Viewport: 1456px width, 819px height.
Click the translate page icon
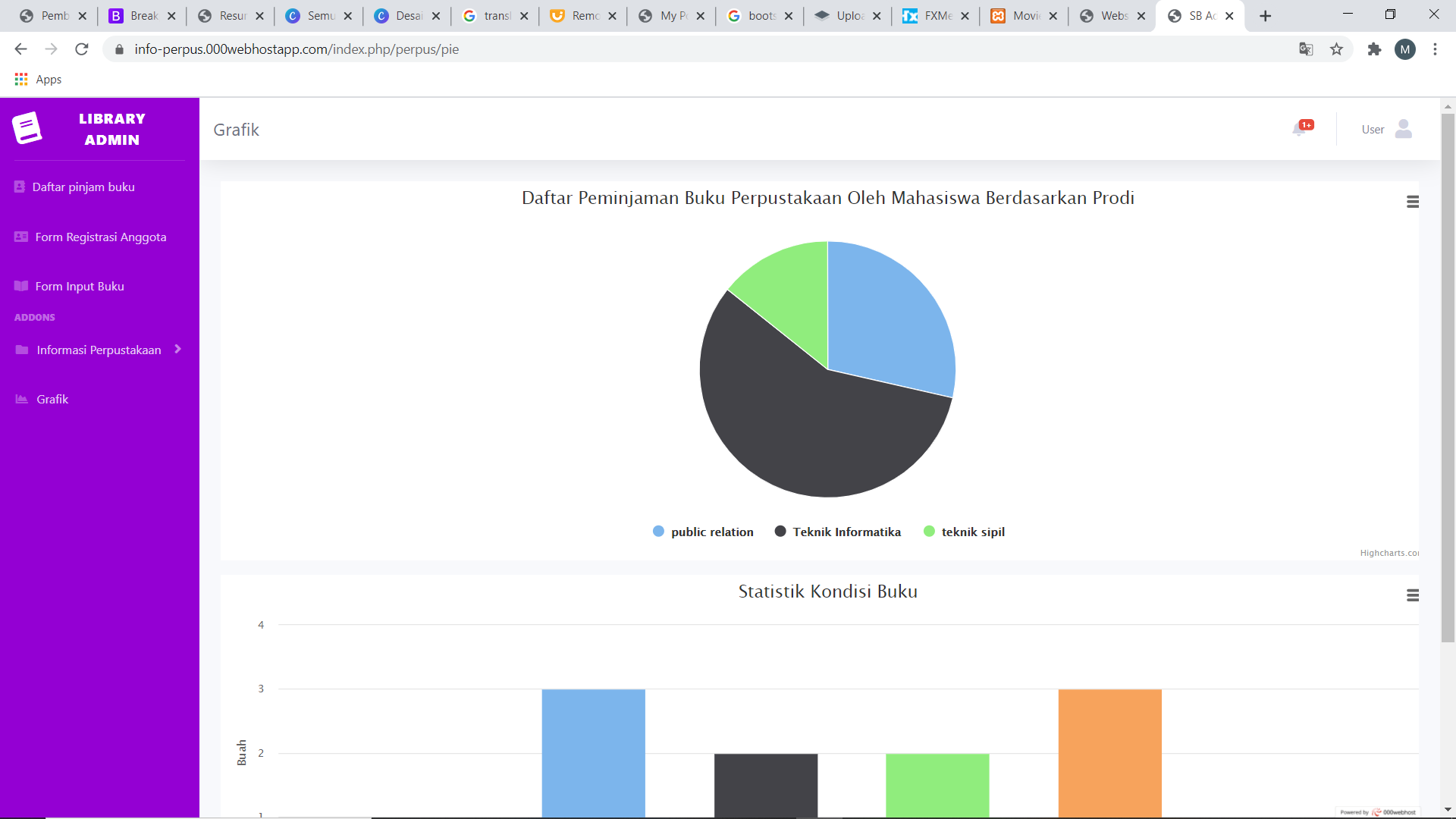coord(1306,49)
